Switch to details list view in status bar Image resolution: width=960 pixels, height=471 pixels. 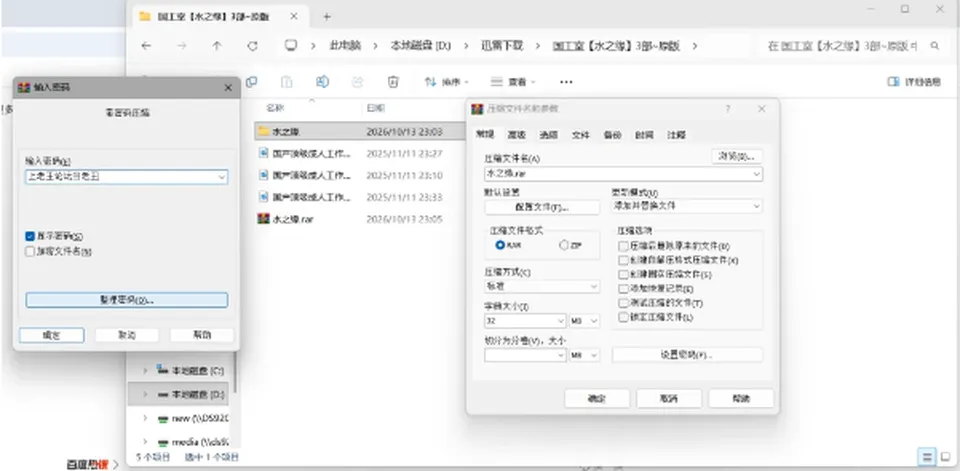(x=927, y=456)
